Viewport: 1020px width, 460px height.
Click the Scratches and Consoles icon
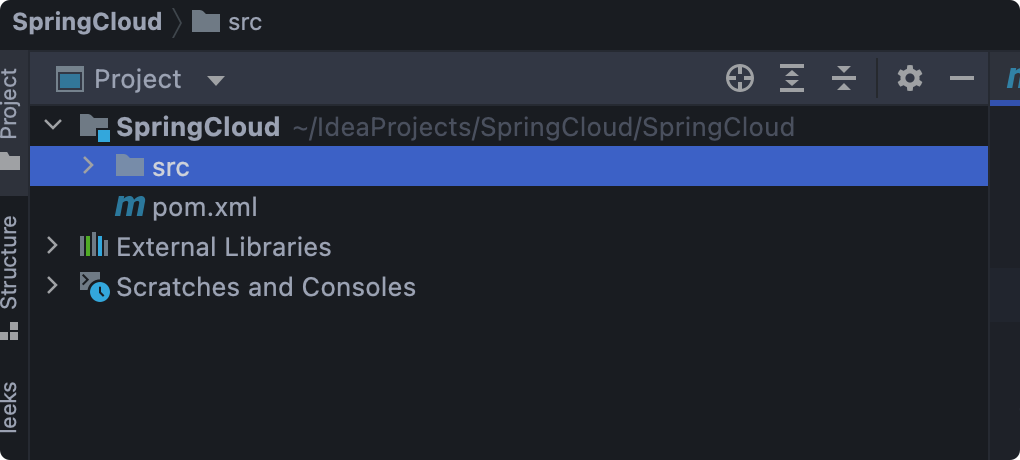click(x=94, y=287)
